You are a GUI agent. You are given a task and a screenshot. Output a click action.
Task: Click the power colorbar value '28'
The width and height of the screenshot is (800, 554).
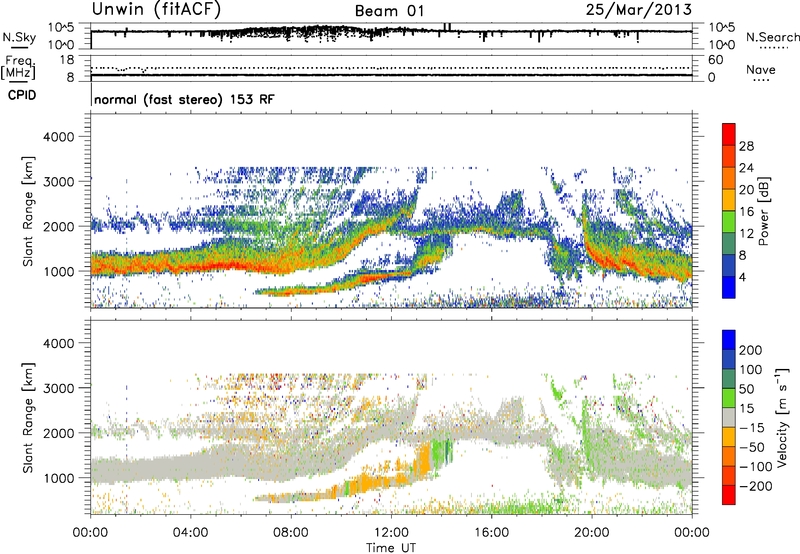click(x=746, y=146)
